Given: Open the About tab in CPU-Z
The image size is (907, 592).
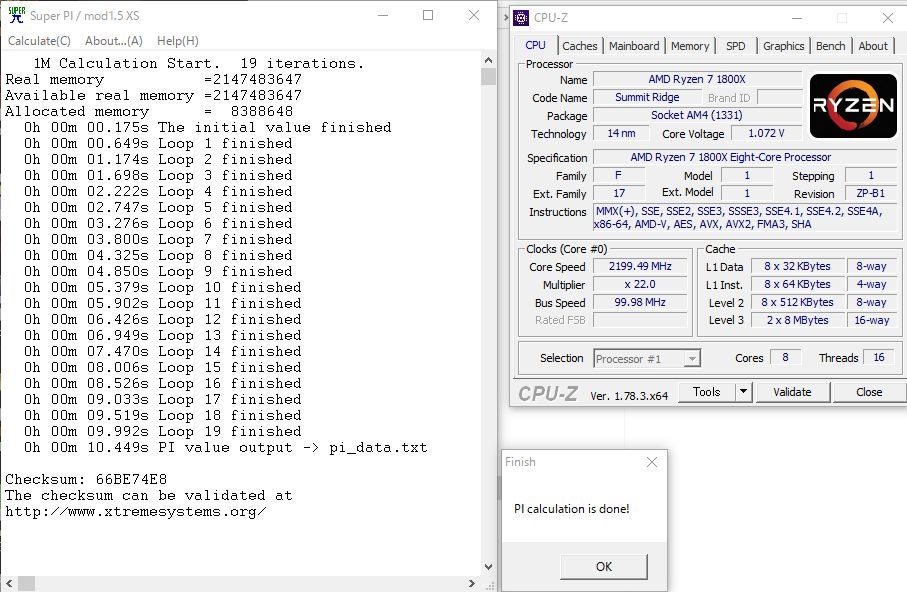Looking at the screenshot, I should point(872,46).
